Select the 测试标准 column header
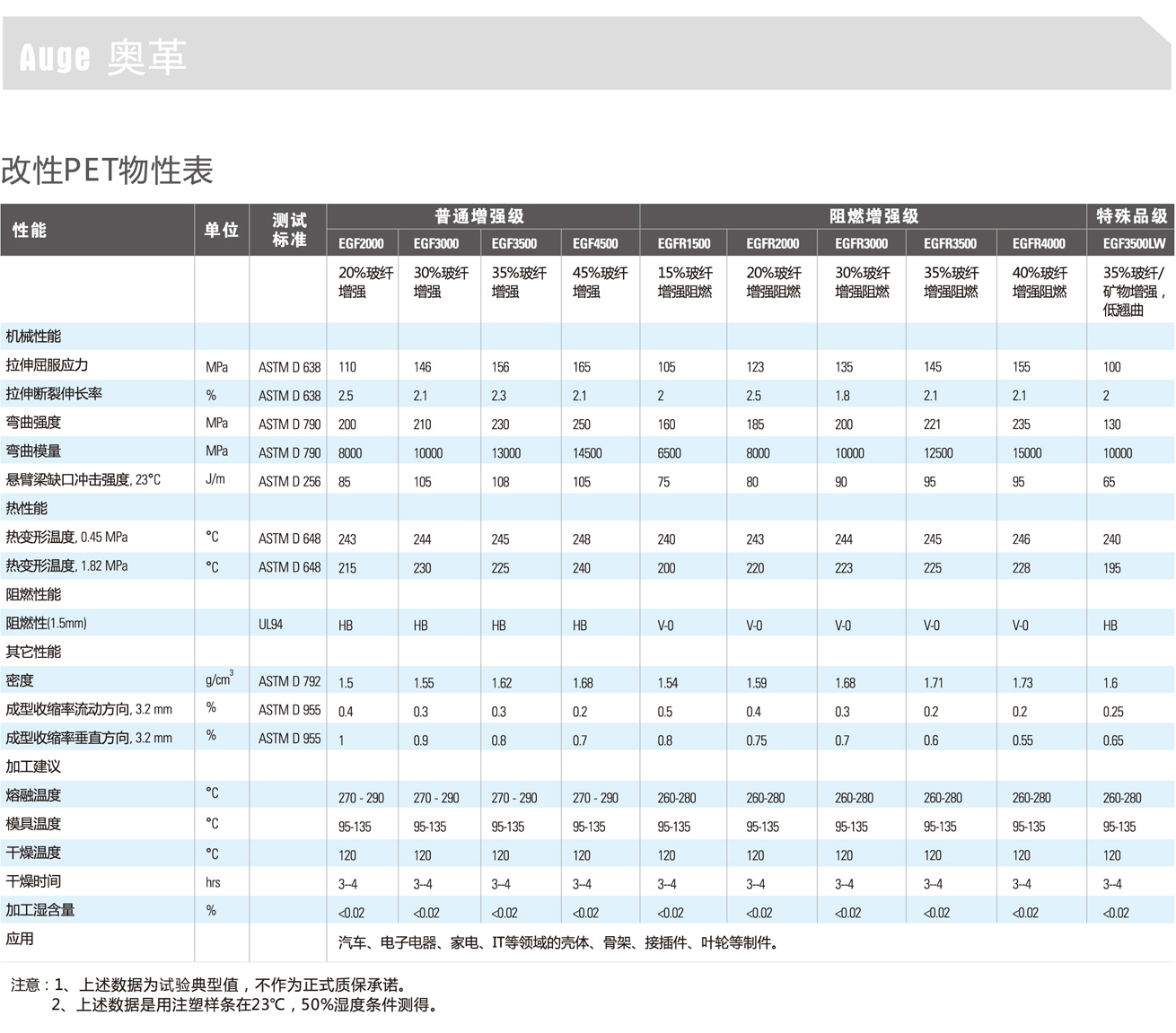The width and height of the screenshot is (1176, 1033). pyautogui.click(x=289, y=230)
